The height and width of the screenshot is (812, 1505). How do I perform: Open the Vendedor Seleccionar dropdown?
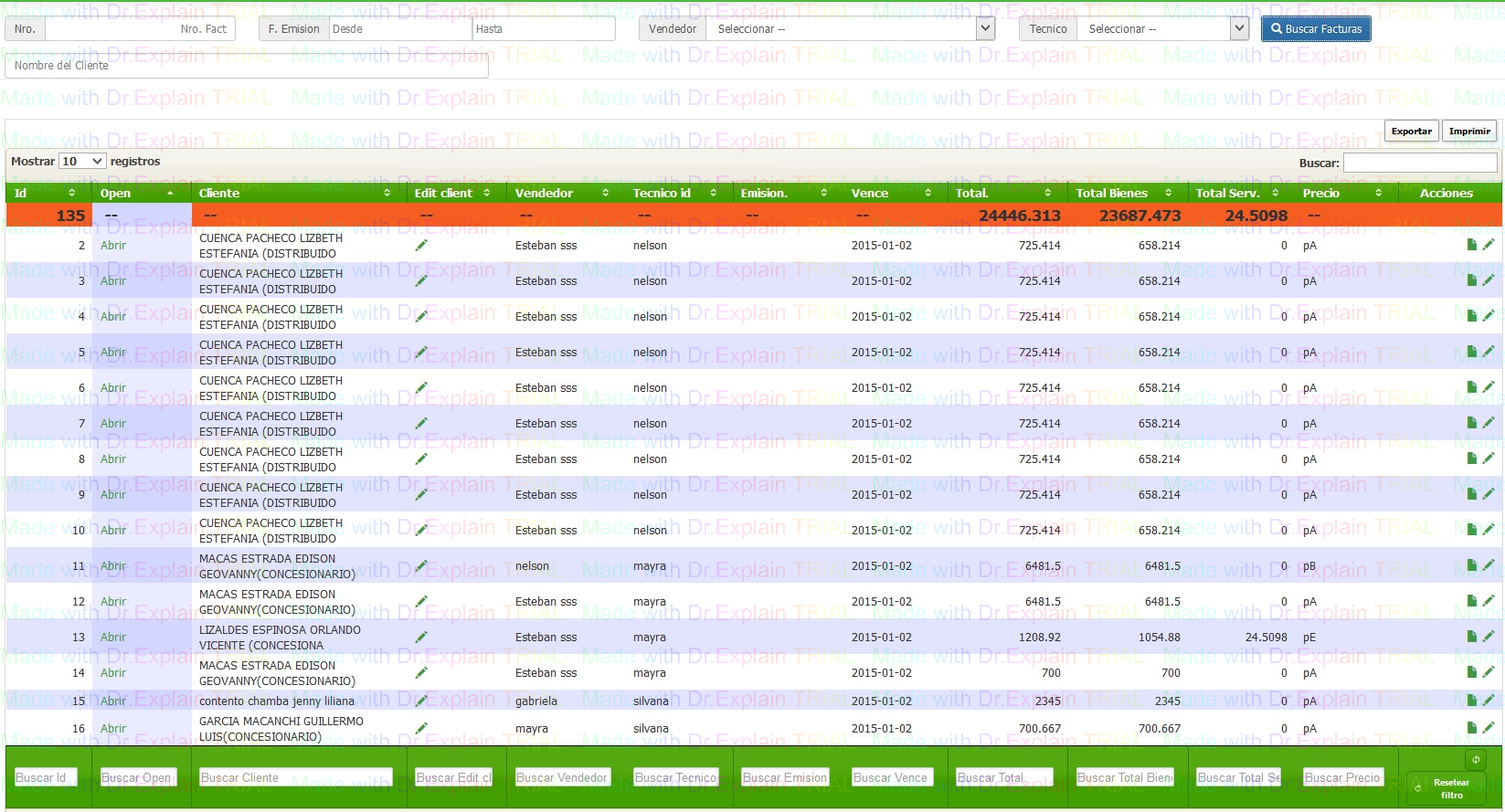(851, 29)
